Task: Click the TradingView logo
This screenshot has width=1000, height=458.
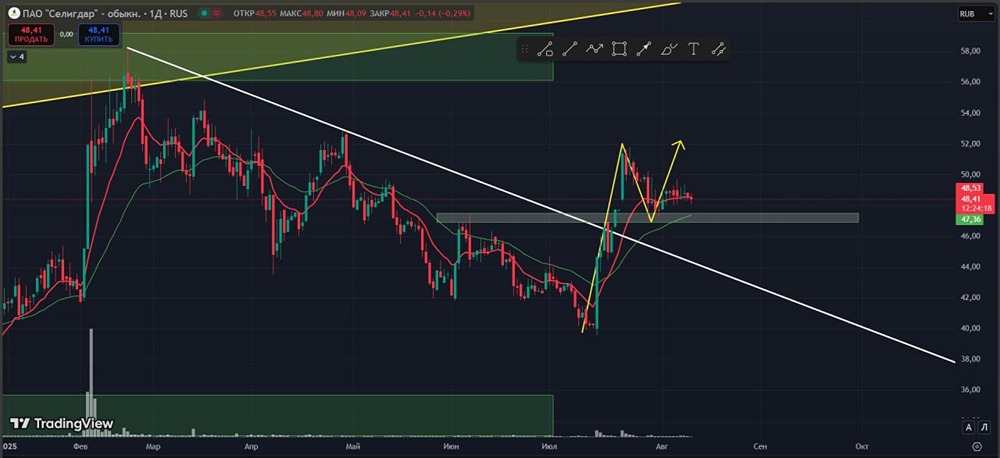Action: coord(62,424)
